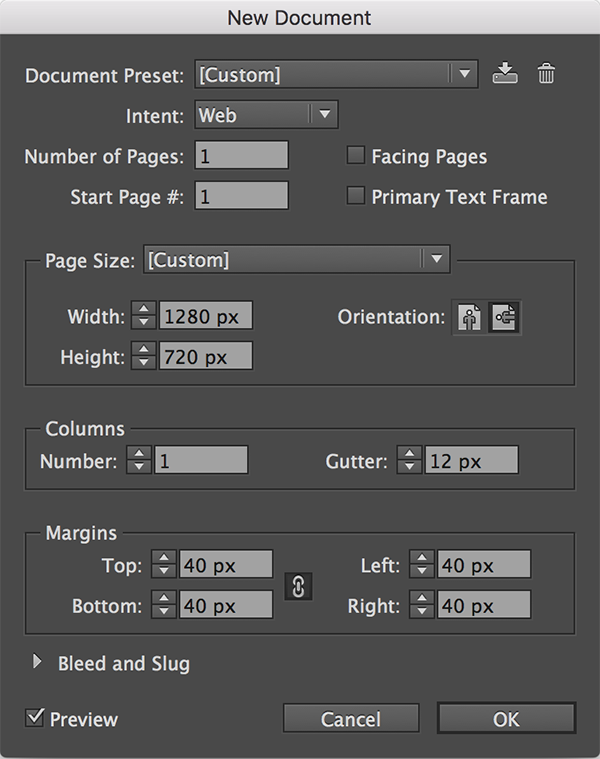Increase Top margin with up arrow

click(164, 557)
